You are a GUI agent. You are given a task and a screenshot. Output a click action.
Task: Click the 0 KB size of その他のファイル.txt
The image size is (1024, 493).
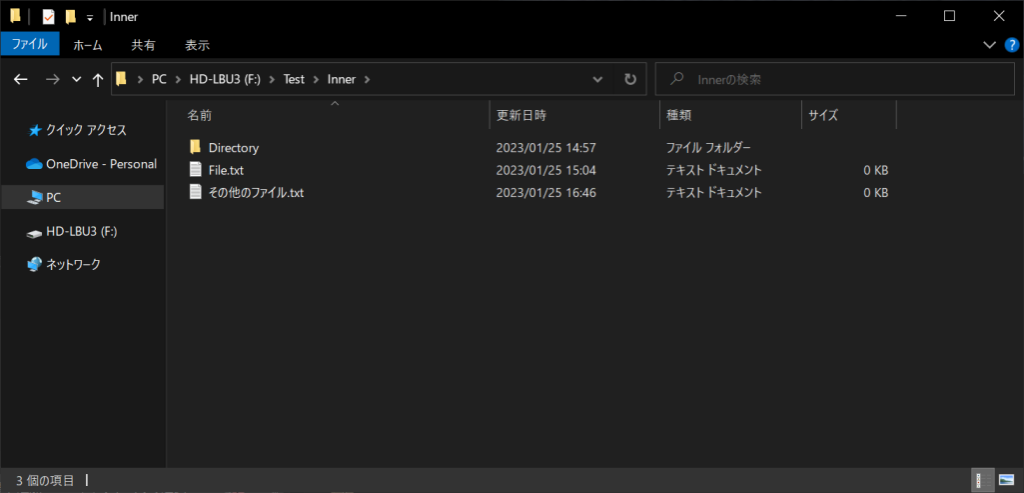(x=876, y=193)
